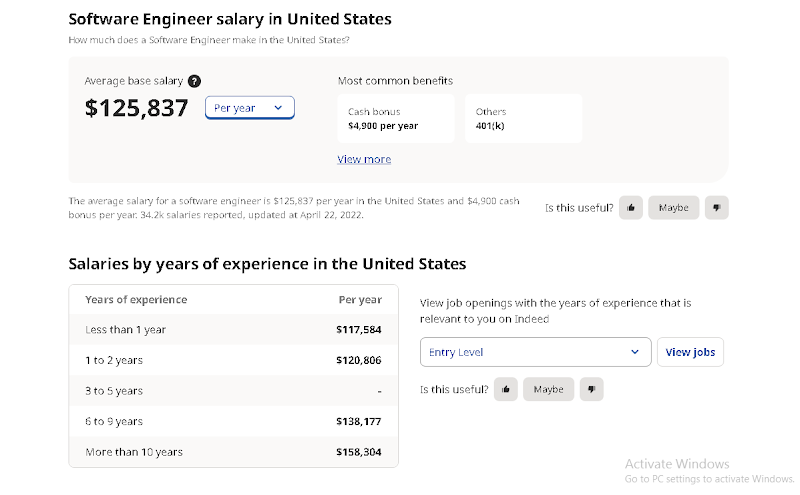Click thumbs down below the Entry Level dropdown
The height and width of the screenshot is (495, 800).
coord(591,389)
